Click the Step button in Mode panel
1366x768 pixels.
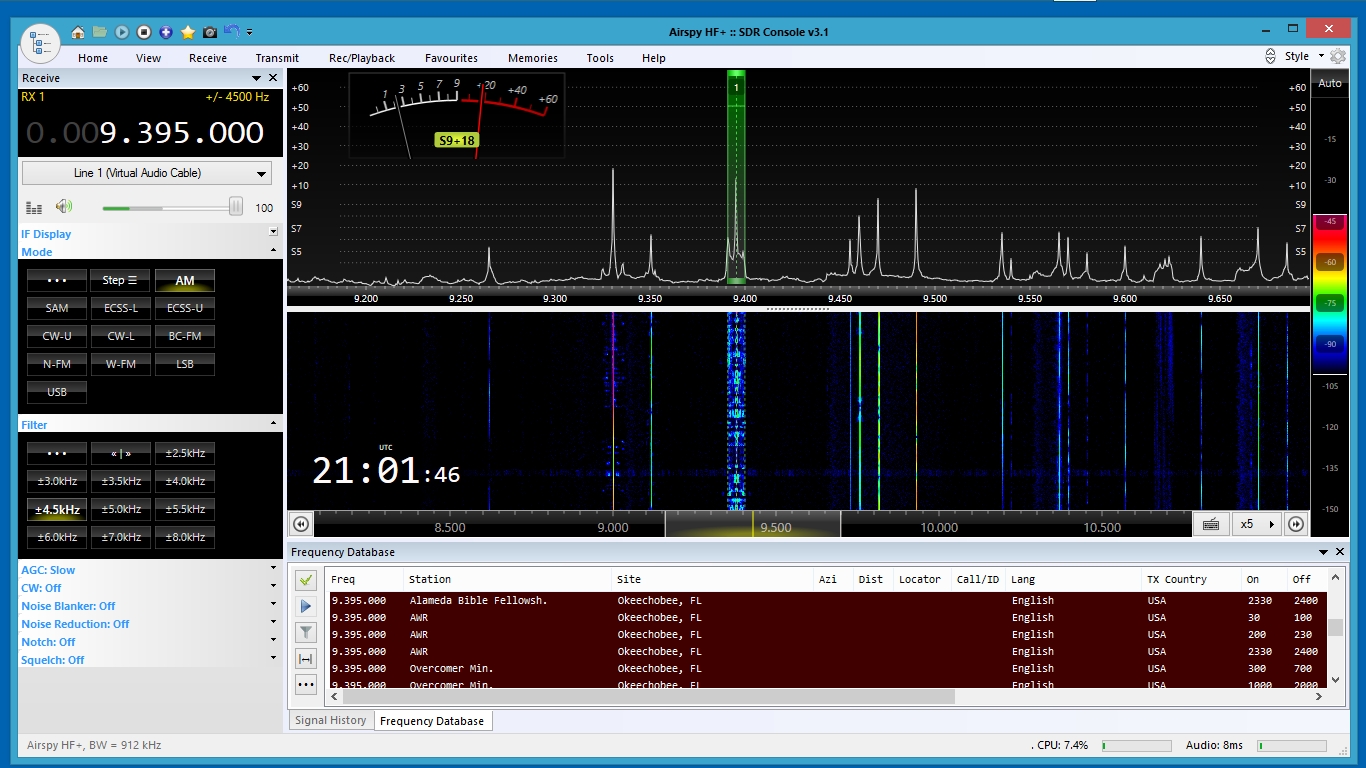coord(121,280)
